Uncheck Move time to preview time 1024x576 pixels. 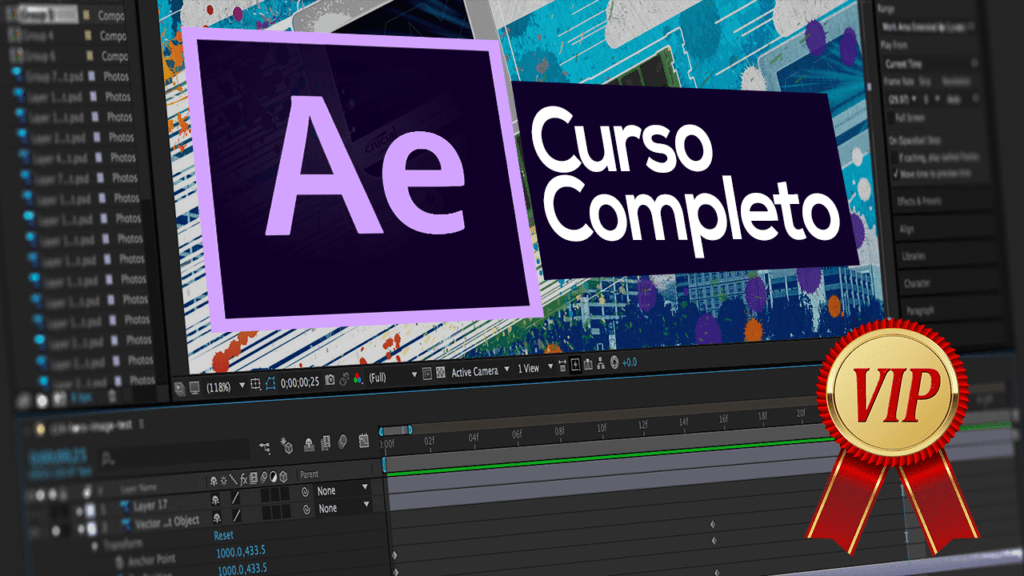point(896,174)
